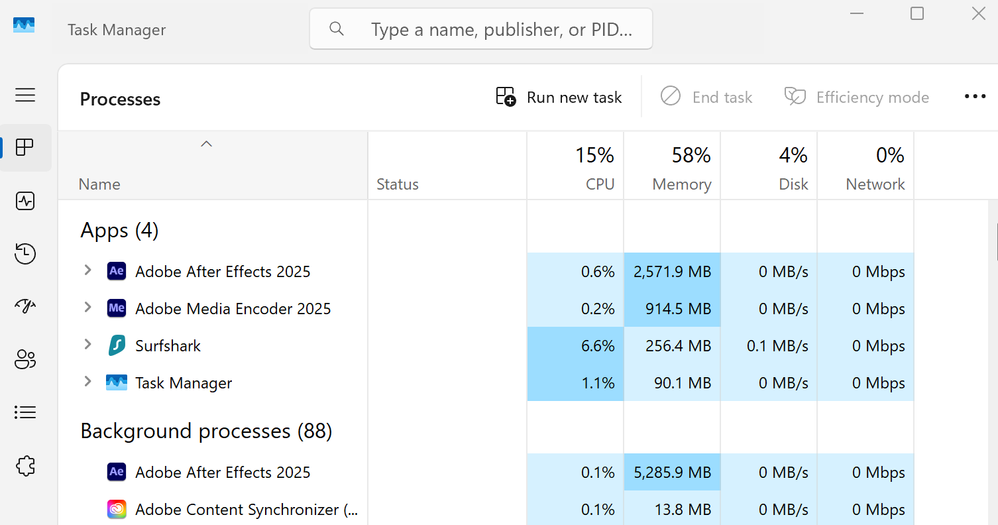This screenshot has width=998, height=525.
Task: Sort by the Disk column header
Action: point(769,167)
